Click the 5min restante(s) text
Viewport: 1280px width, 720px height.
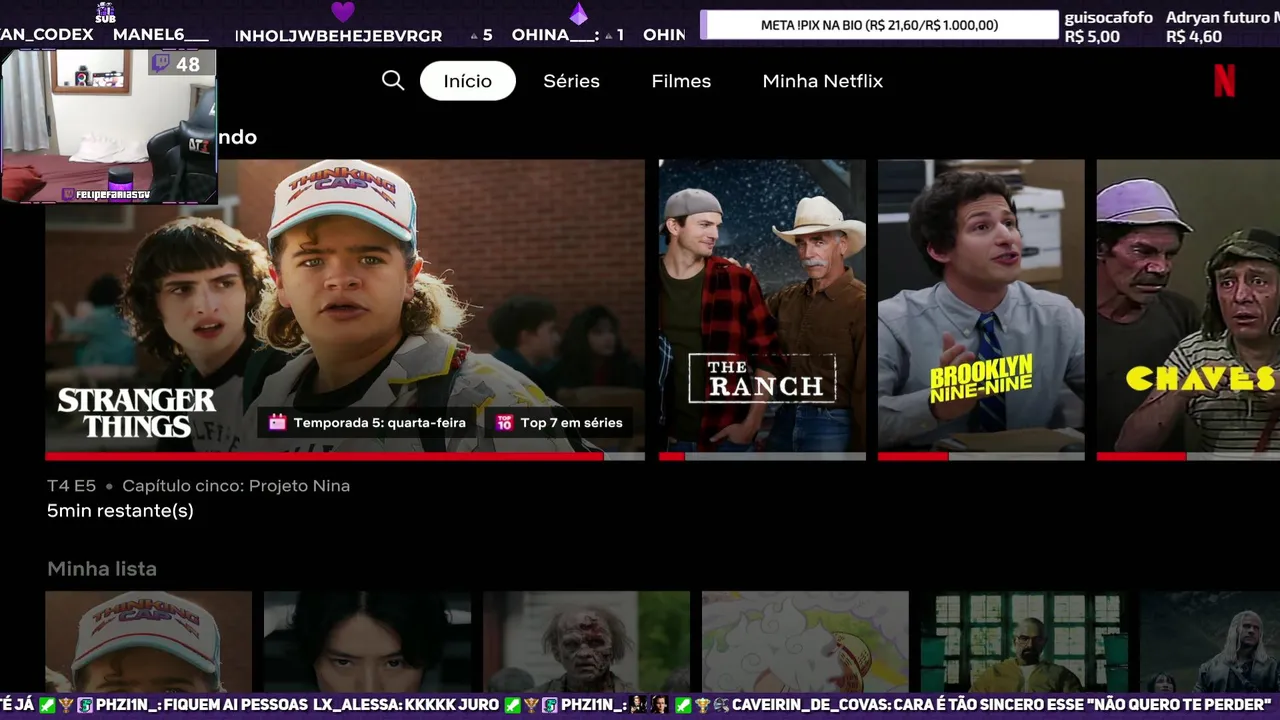(x=120, y=511)
